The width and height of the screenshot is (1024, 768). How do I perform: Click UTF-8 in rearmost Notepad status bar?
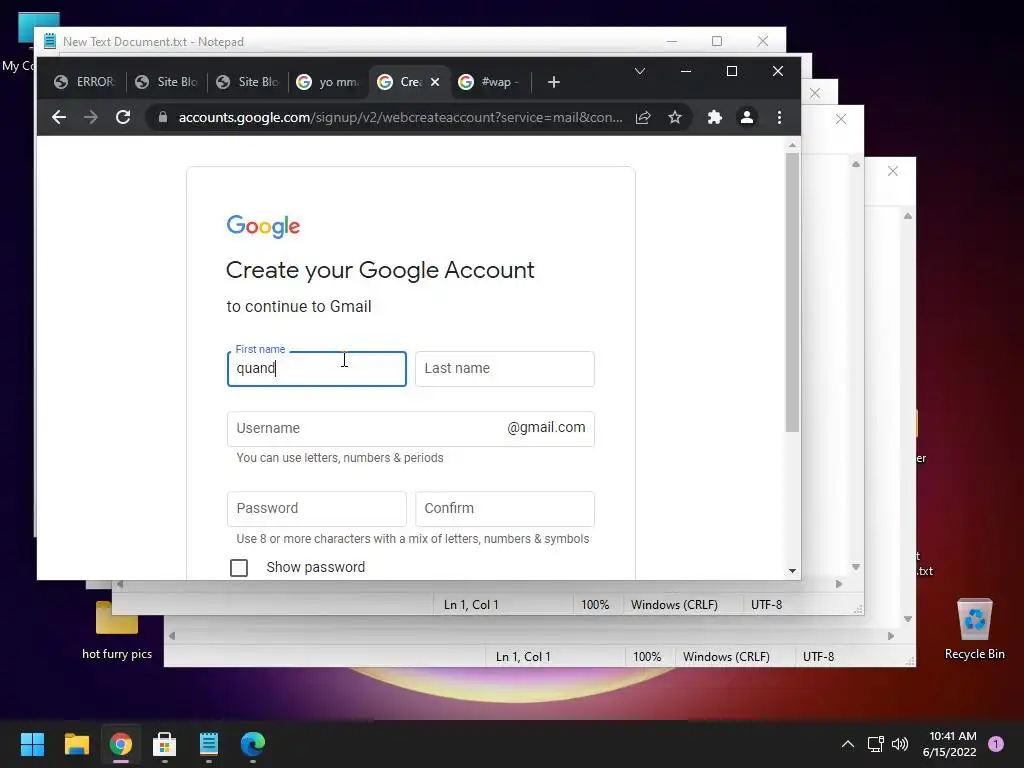click(818, 656)
